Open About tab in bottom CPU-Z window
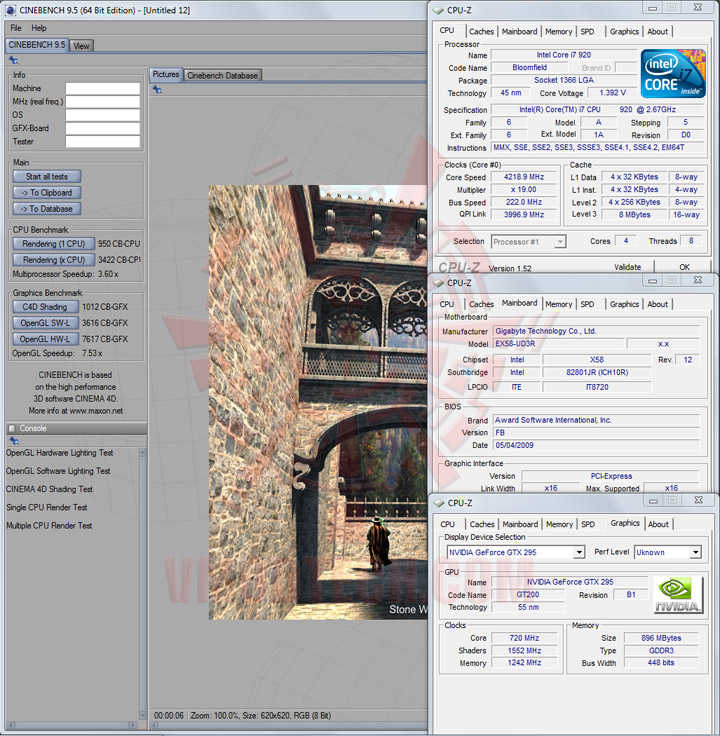 pos(658,524)
